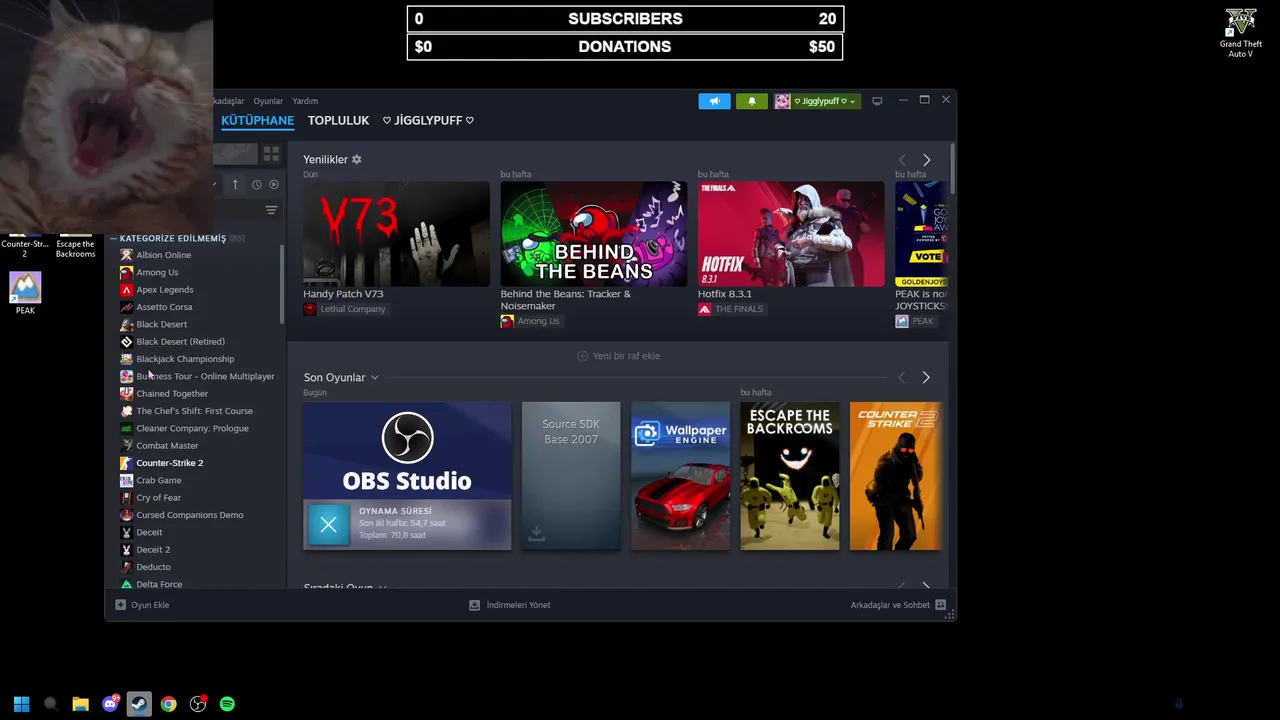1280x720 pixels.
Task: Select Counter-Strike 2 in the library list
Action: click(169, 463)
